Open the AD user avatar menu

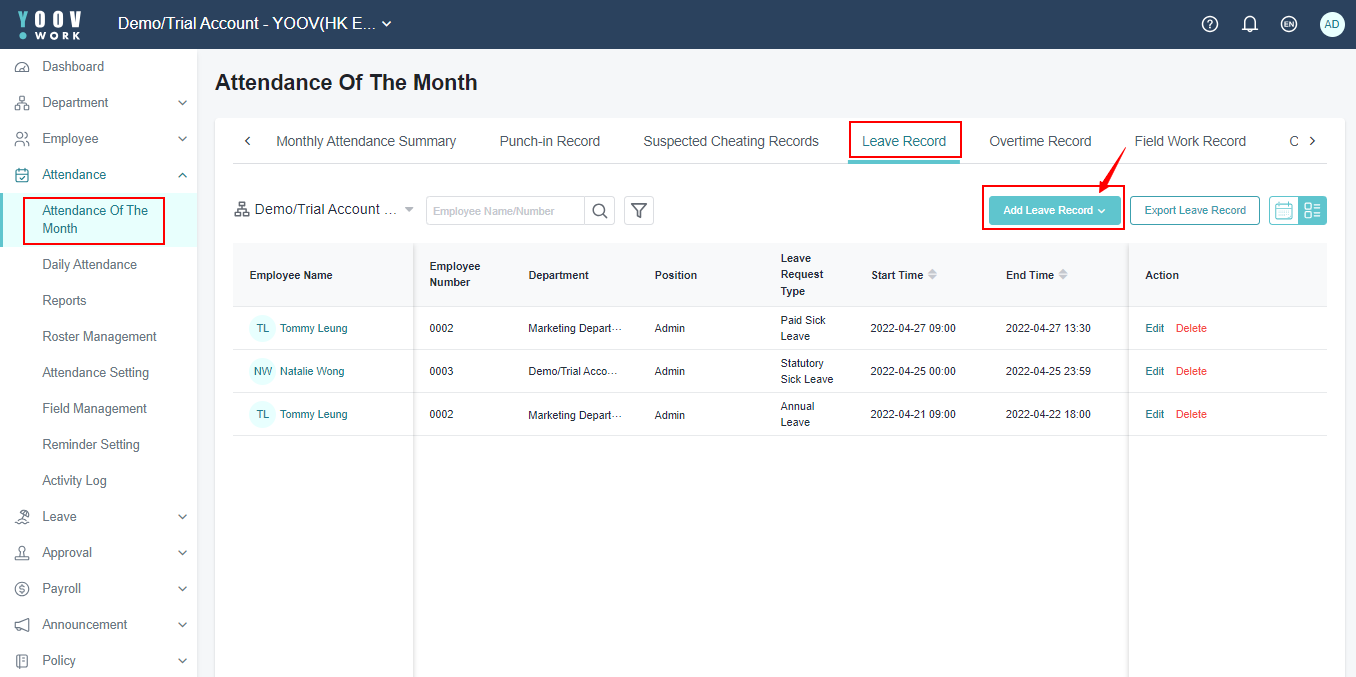pos(1331,24)
